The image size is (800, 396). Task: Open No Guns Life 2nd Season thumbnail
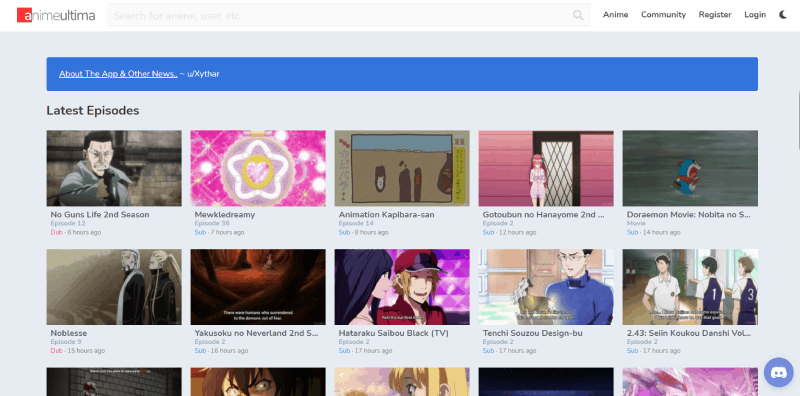point(114,168)
